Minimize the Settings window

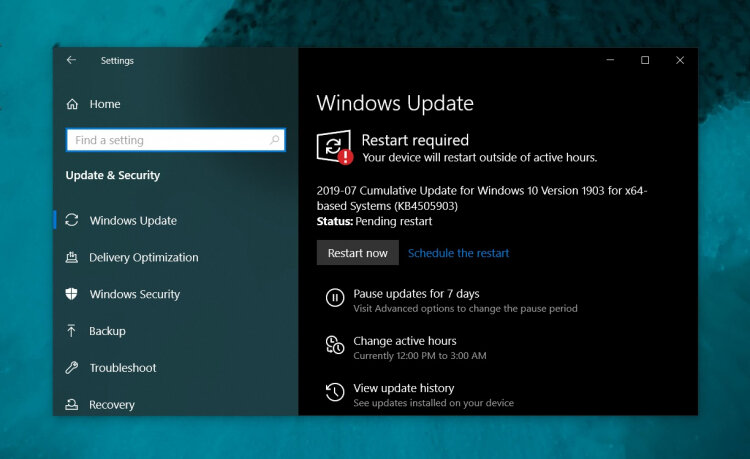pyautogui.click(x=610, y=60)
